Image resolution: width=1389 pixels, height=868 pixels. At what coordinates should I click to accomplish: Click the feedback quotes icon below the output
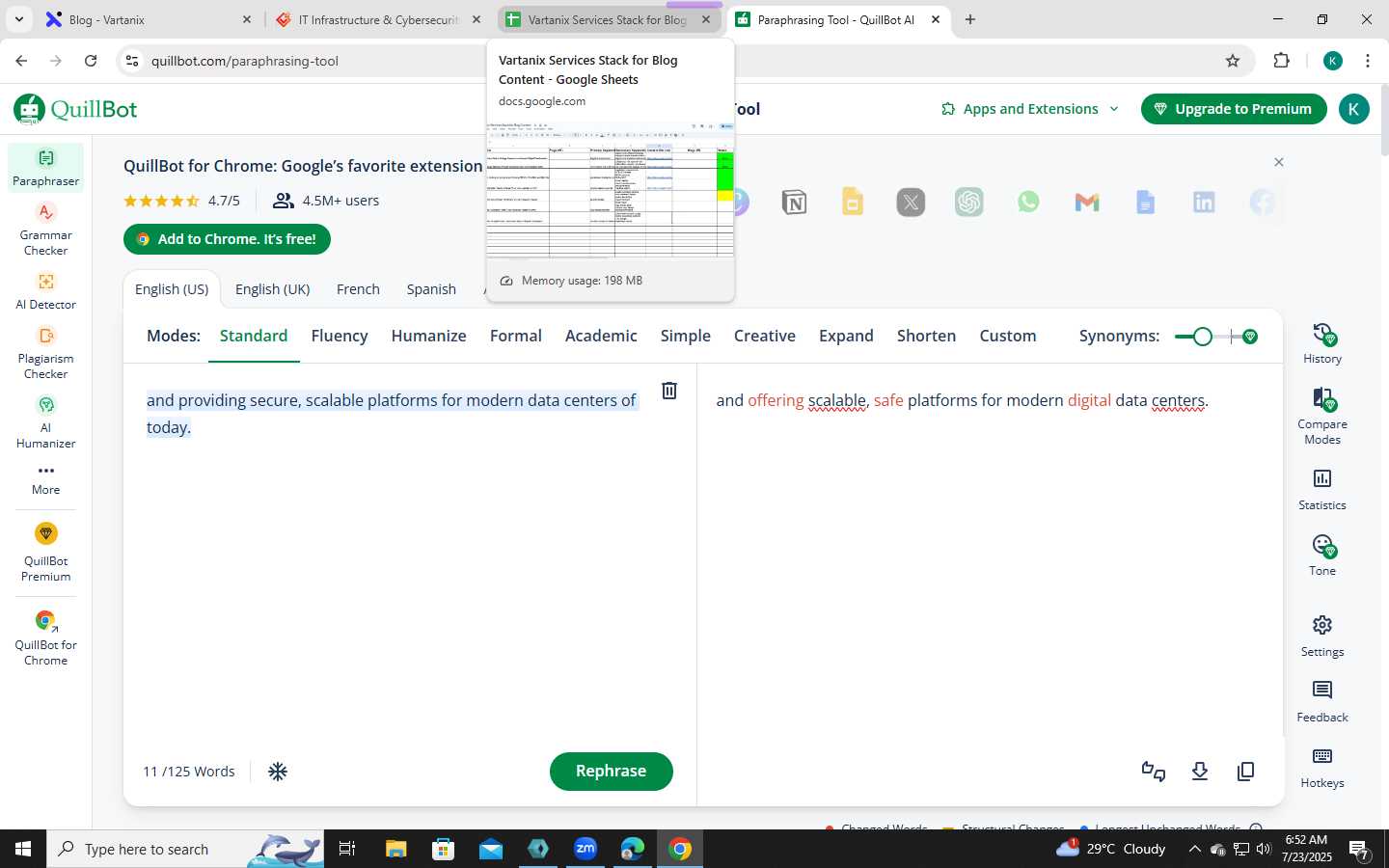[1154, 772]
